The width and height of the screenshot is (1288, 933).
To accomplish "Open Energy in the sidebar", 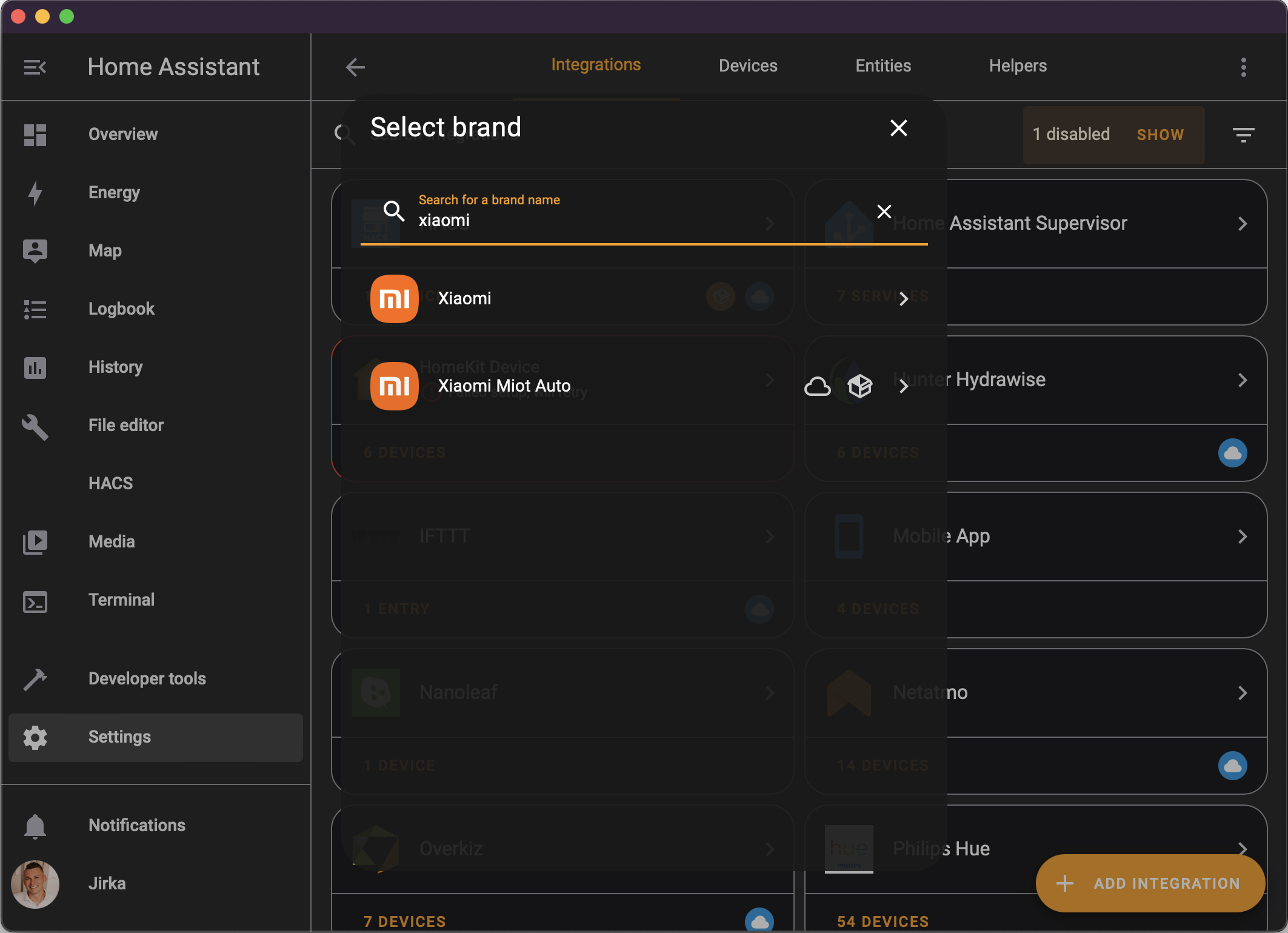I will pyautogui.click(x=114, y=193).
